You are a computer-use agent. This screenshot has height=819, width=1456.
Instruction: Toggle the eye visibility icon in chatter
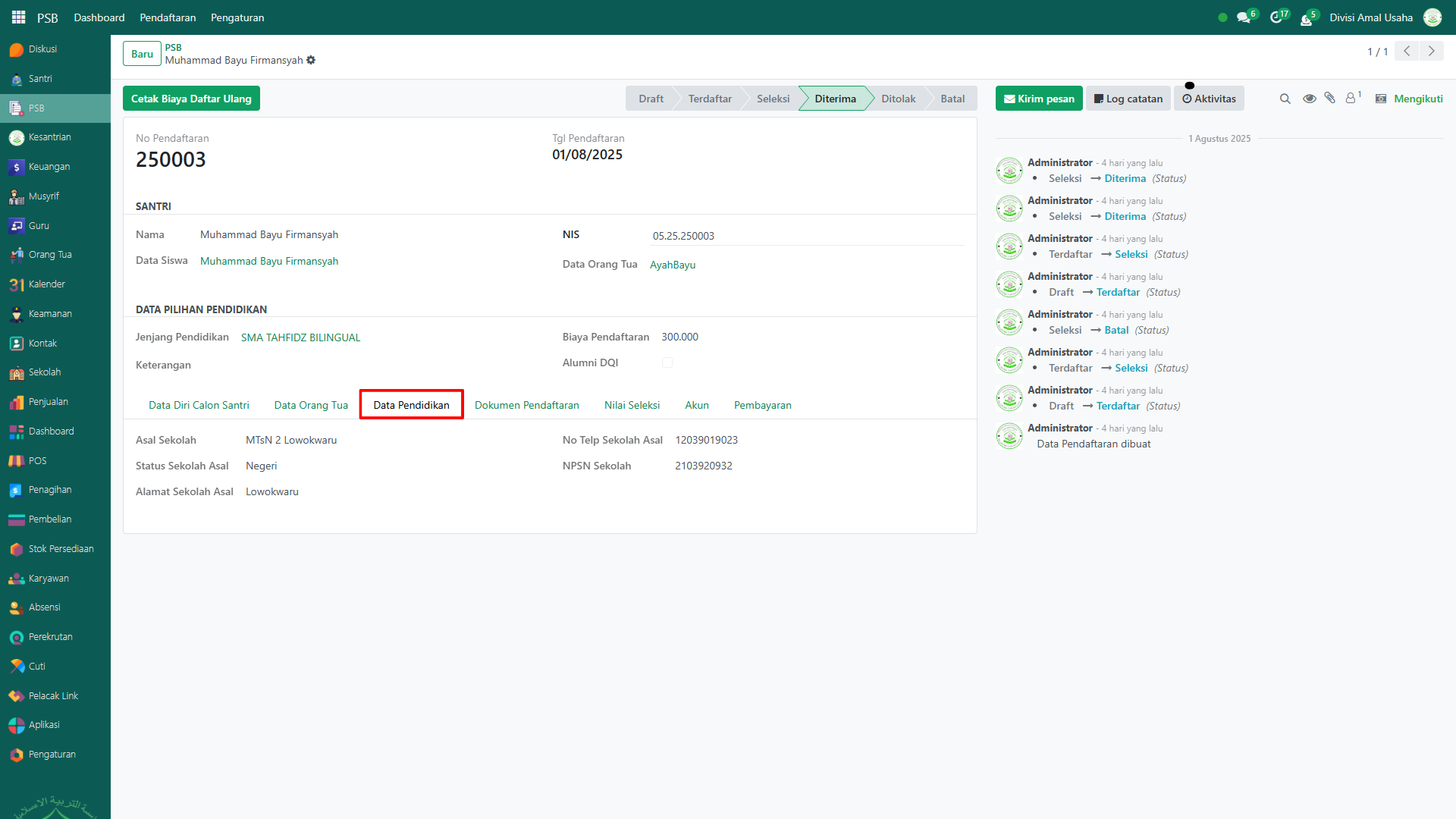coord(1309,99)
